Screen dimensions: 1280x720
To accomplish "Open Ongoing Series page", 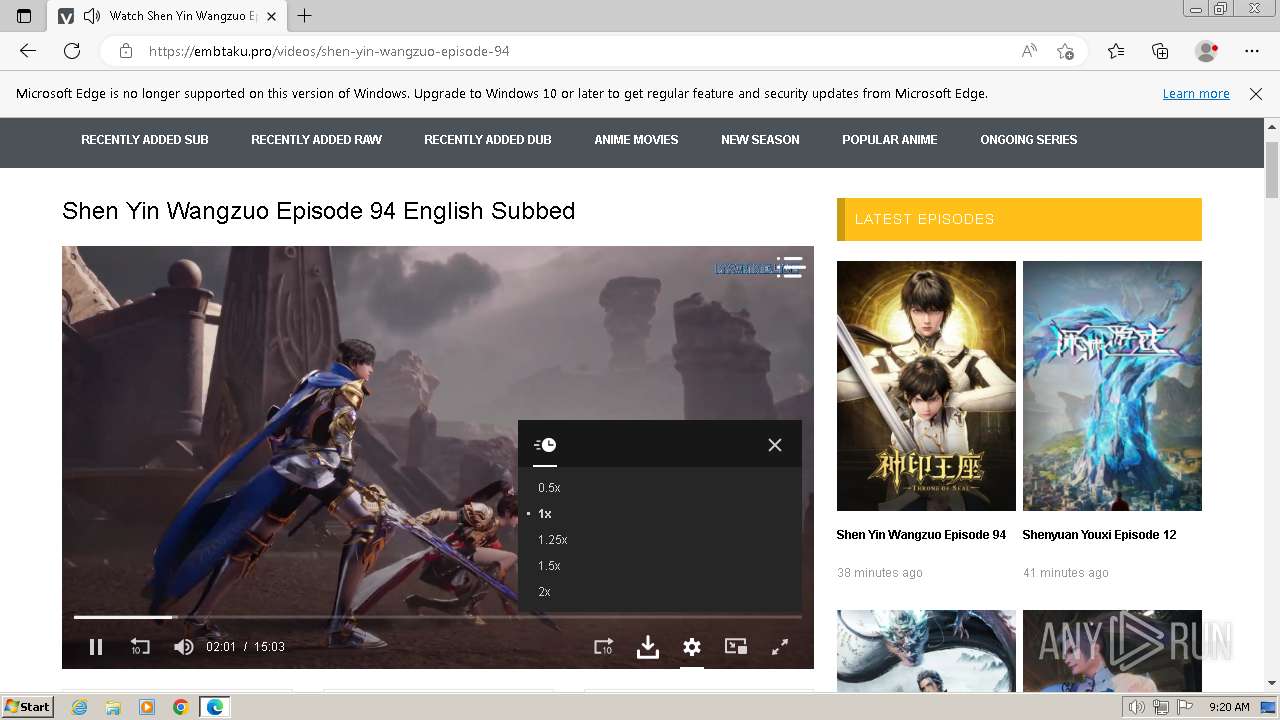I will tap(1029, 140).
